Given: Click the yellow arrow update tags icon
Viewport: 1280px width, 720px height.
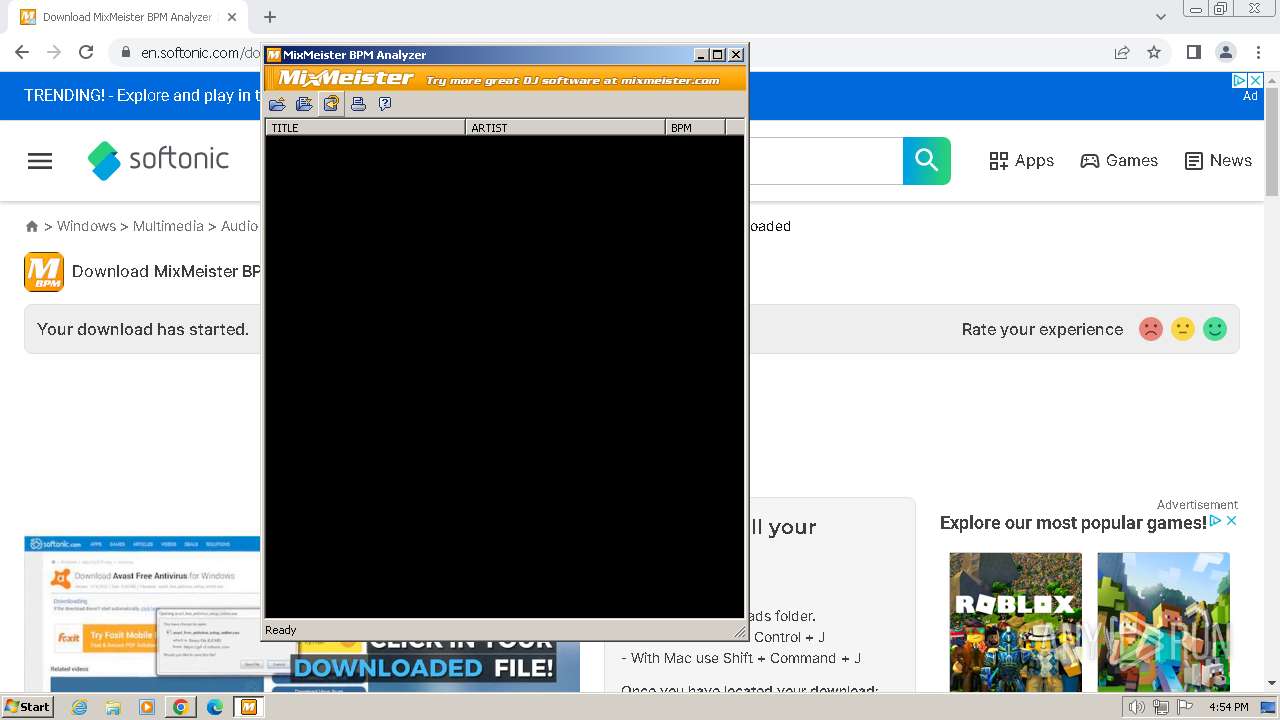Looking at the screenshot, I should (x=331, y=104).
